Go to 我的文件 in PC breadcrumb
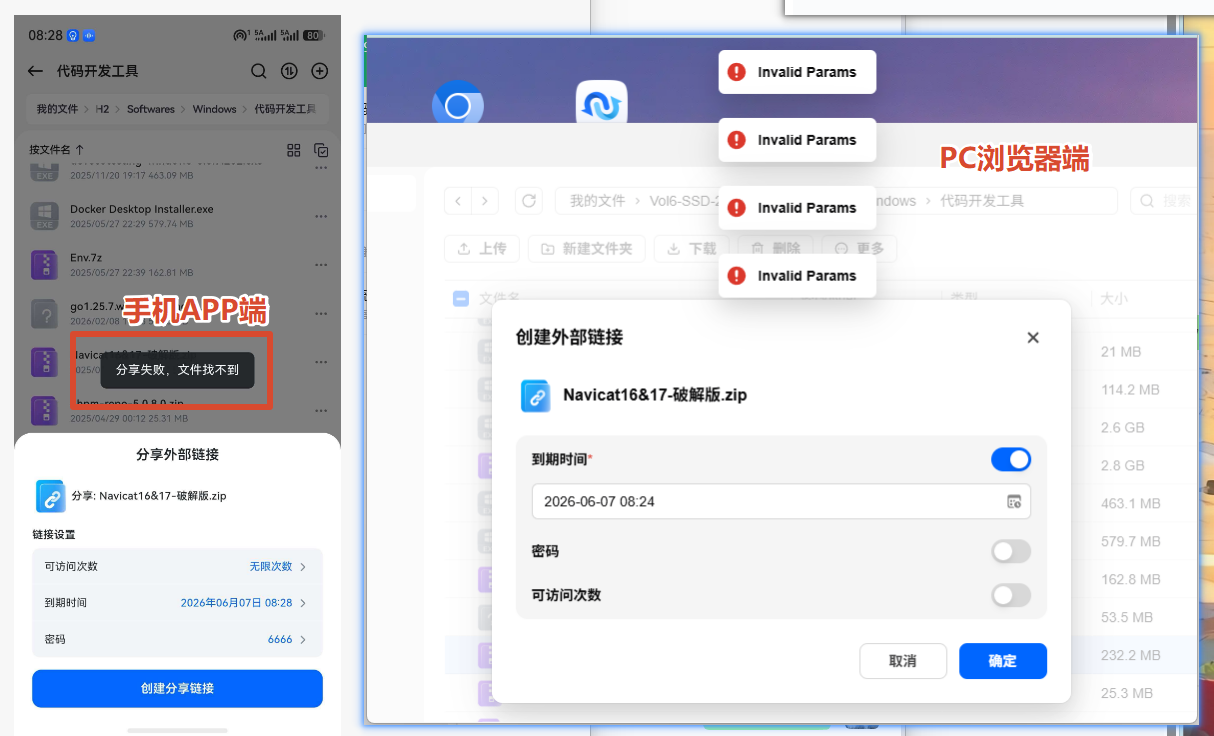The height and width of the screenshot is (736, 1214). point(598,201)
